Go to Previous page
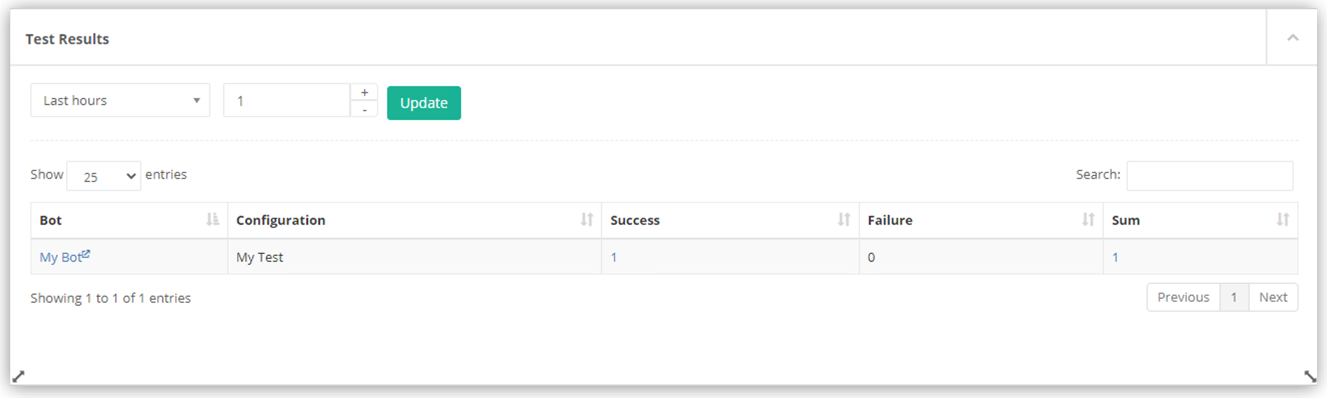1327x398 pixels. tap(1183, 297)
